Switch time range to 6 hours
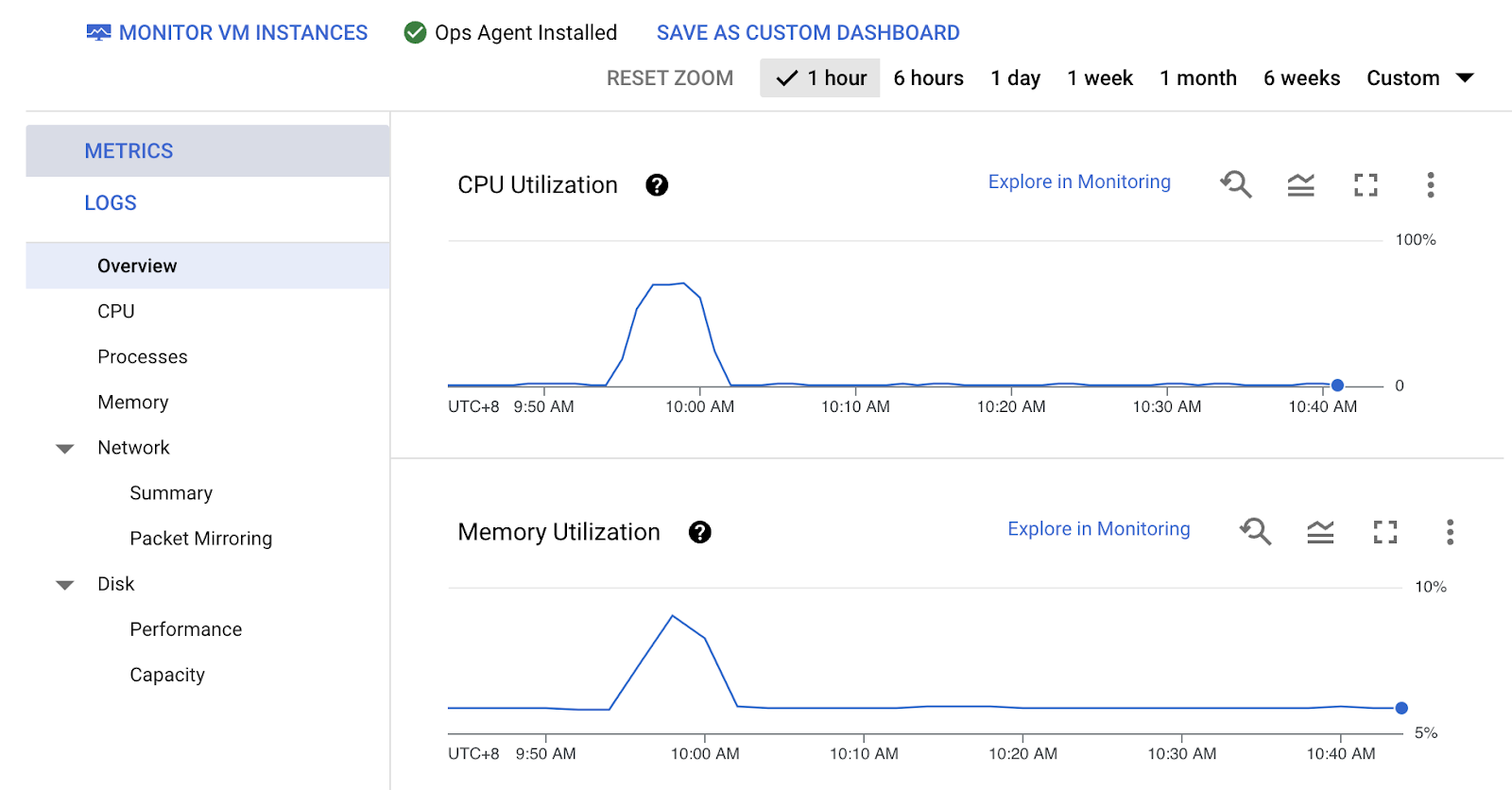Screen dimensions: 1512x790 pos(928,78)
